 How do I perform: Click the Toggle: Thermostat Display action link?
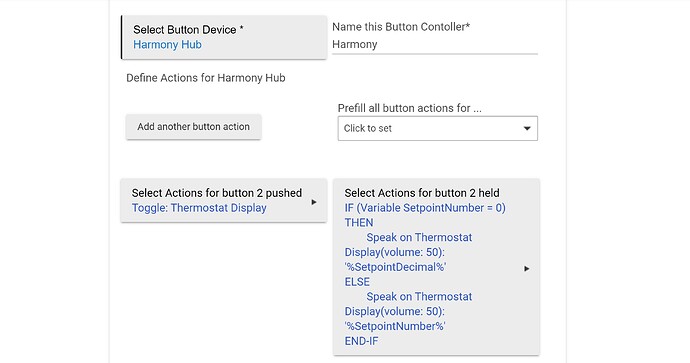click(199, 208)
